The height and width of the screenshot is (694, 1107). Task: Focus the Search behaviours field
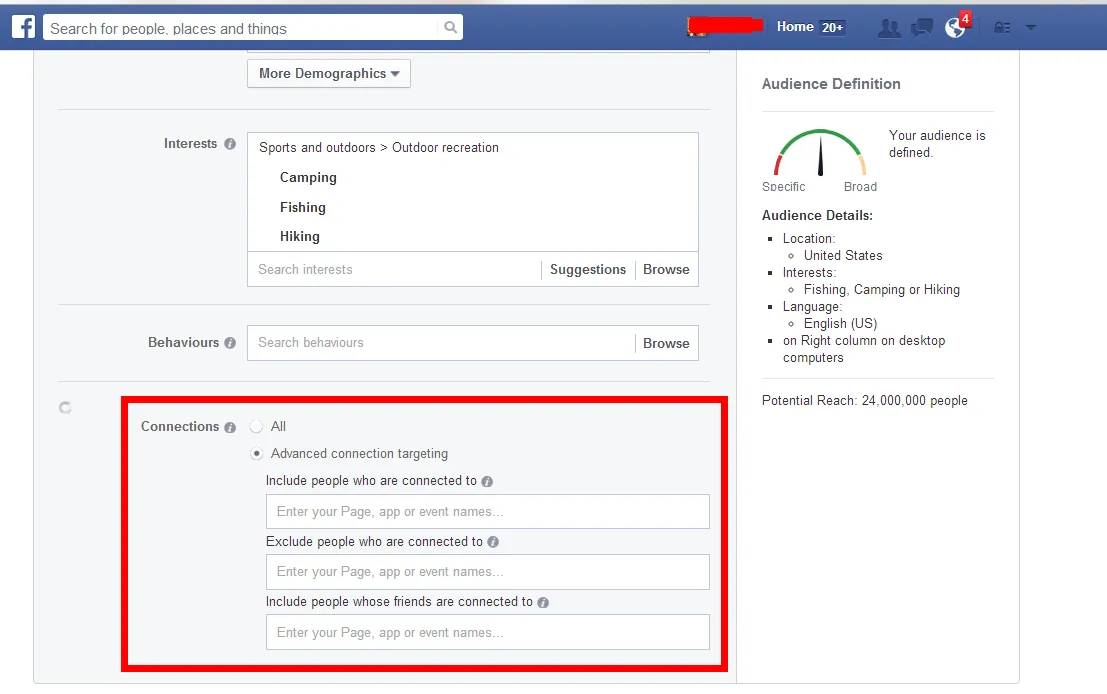pos(441,343)
